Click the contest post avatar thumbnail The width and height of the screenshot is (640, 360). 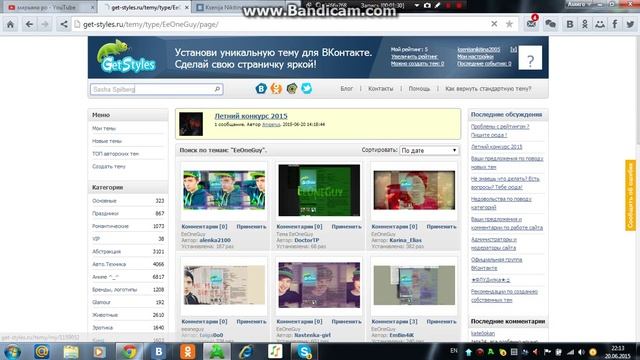point(191,124)
